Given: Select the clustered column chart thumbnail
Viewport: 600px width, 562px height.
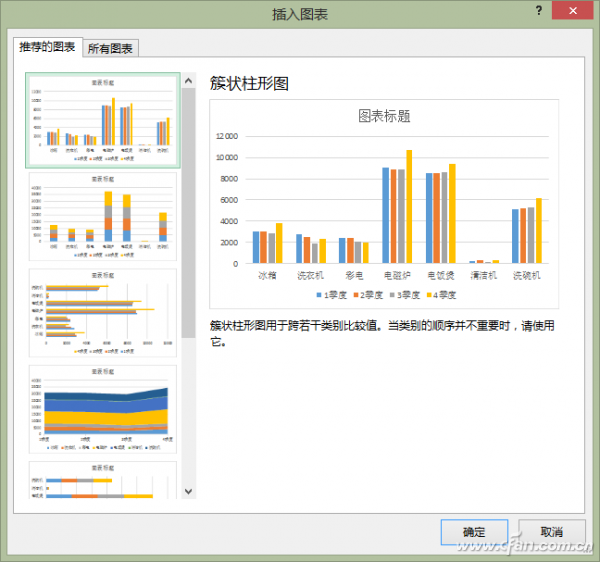Looking at the screenshot, I should coord(103,119).
